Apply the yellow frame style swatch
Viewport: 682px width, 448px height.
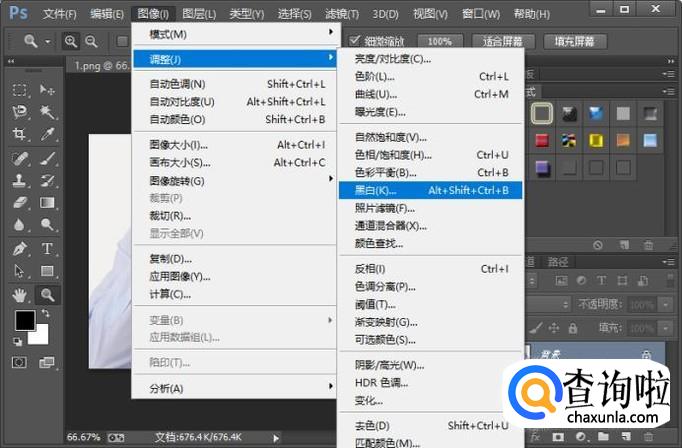coord(596,140)
